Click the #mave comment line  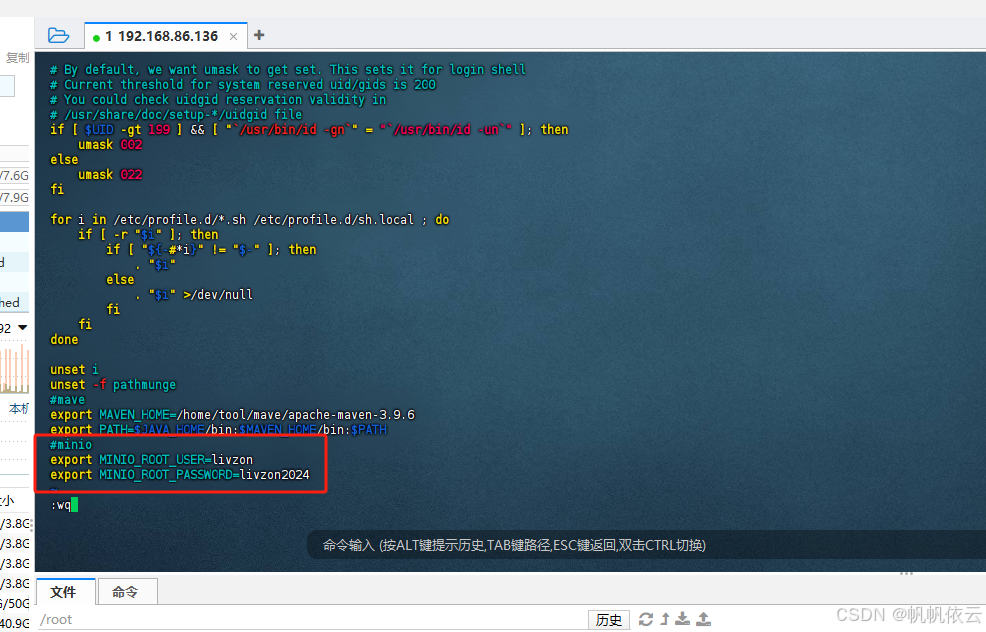(x=67, y=400)
